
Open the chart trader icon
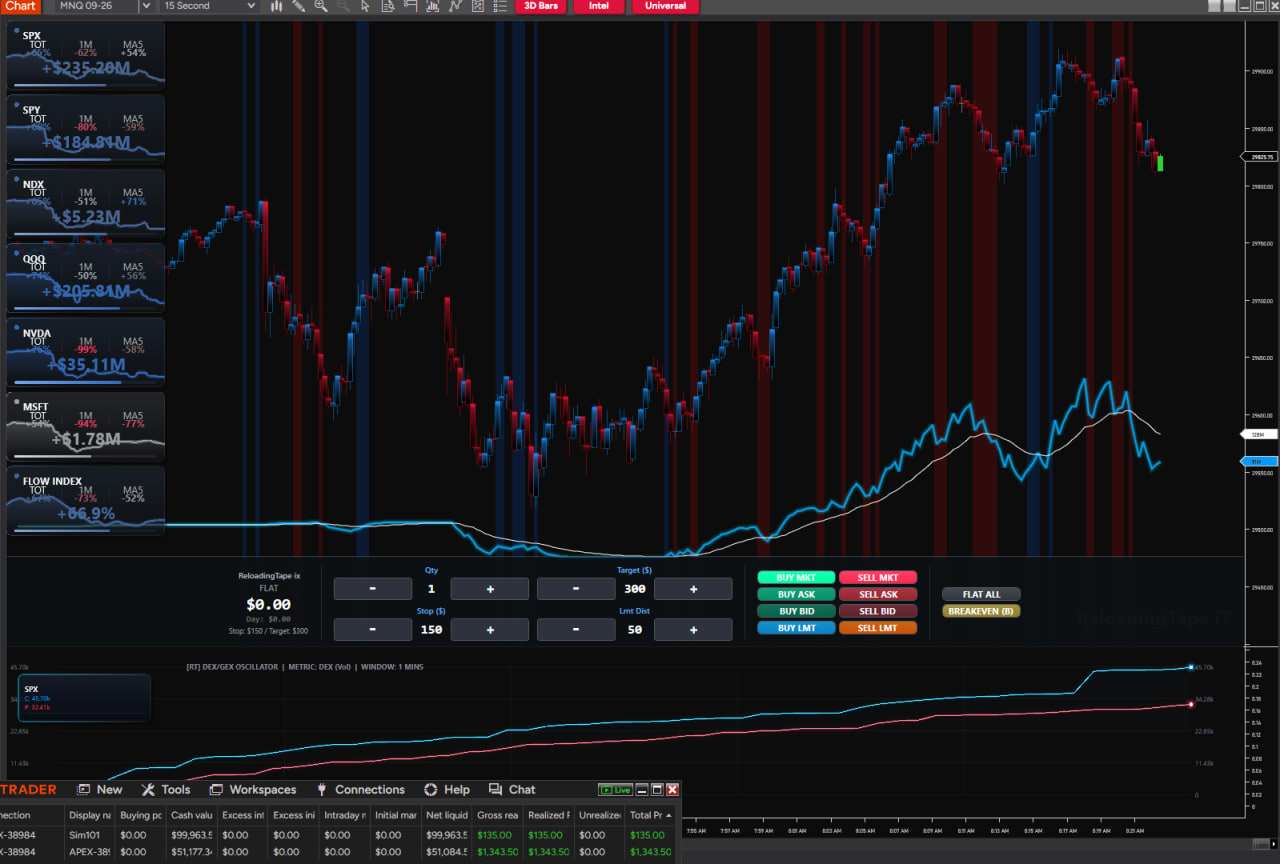(x=411, y=6)
